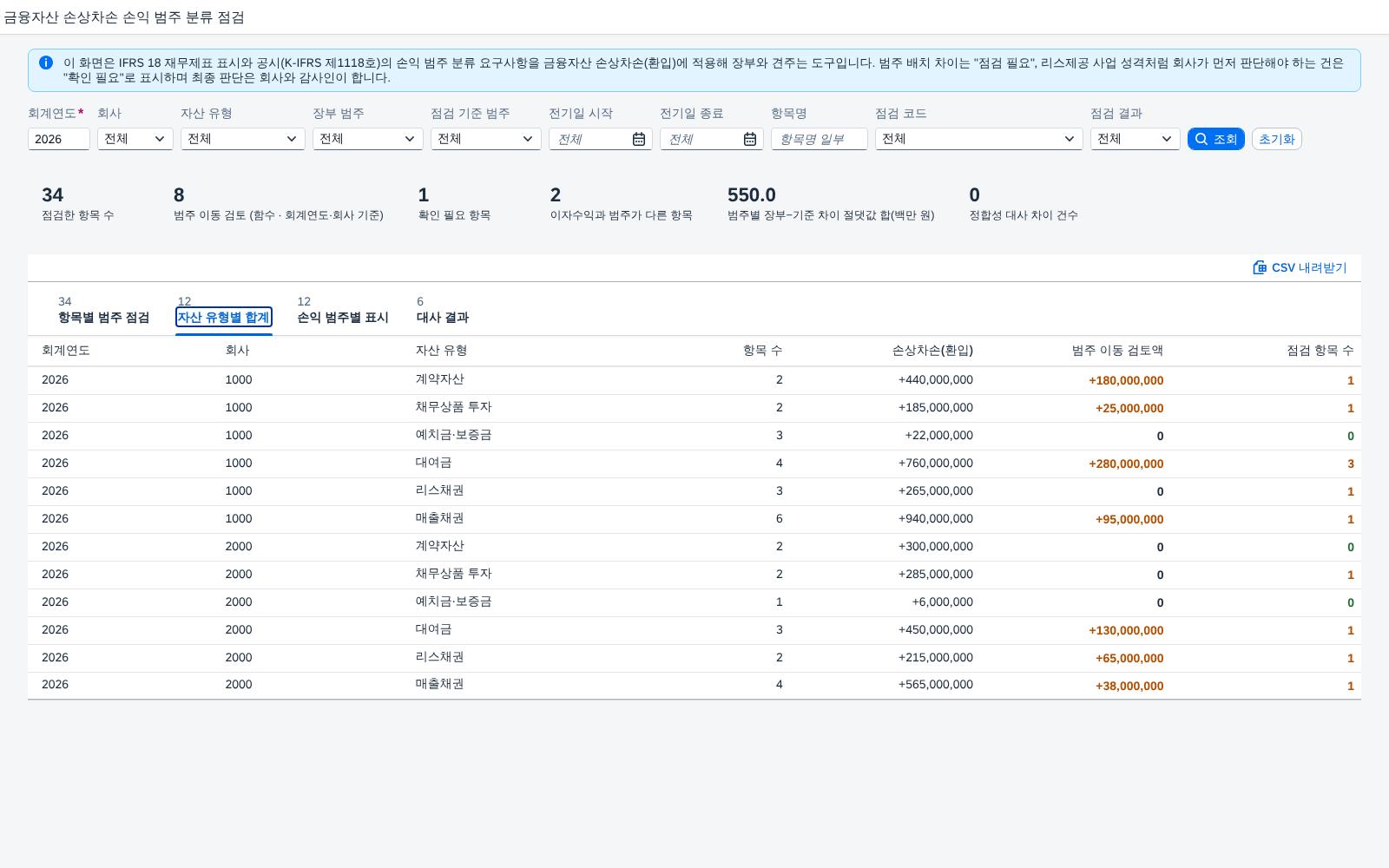Image resolution: width=1389 pixels, height=868 pixels.
Task: Open the 전기일 종료 calendar picker icon
Action: coord(750,139)
